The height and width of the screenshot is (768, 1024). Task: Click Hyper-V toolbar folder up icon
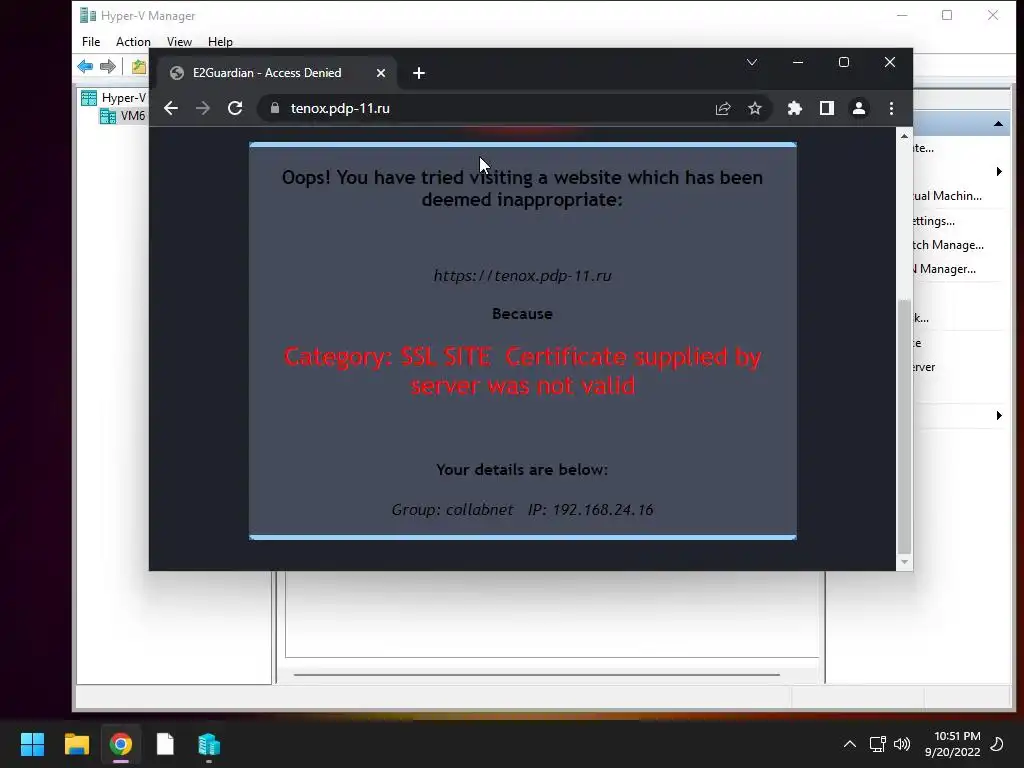(x=138, y=66)
